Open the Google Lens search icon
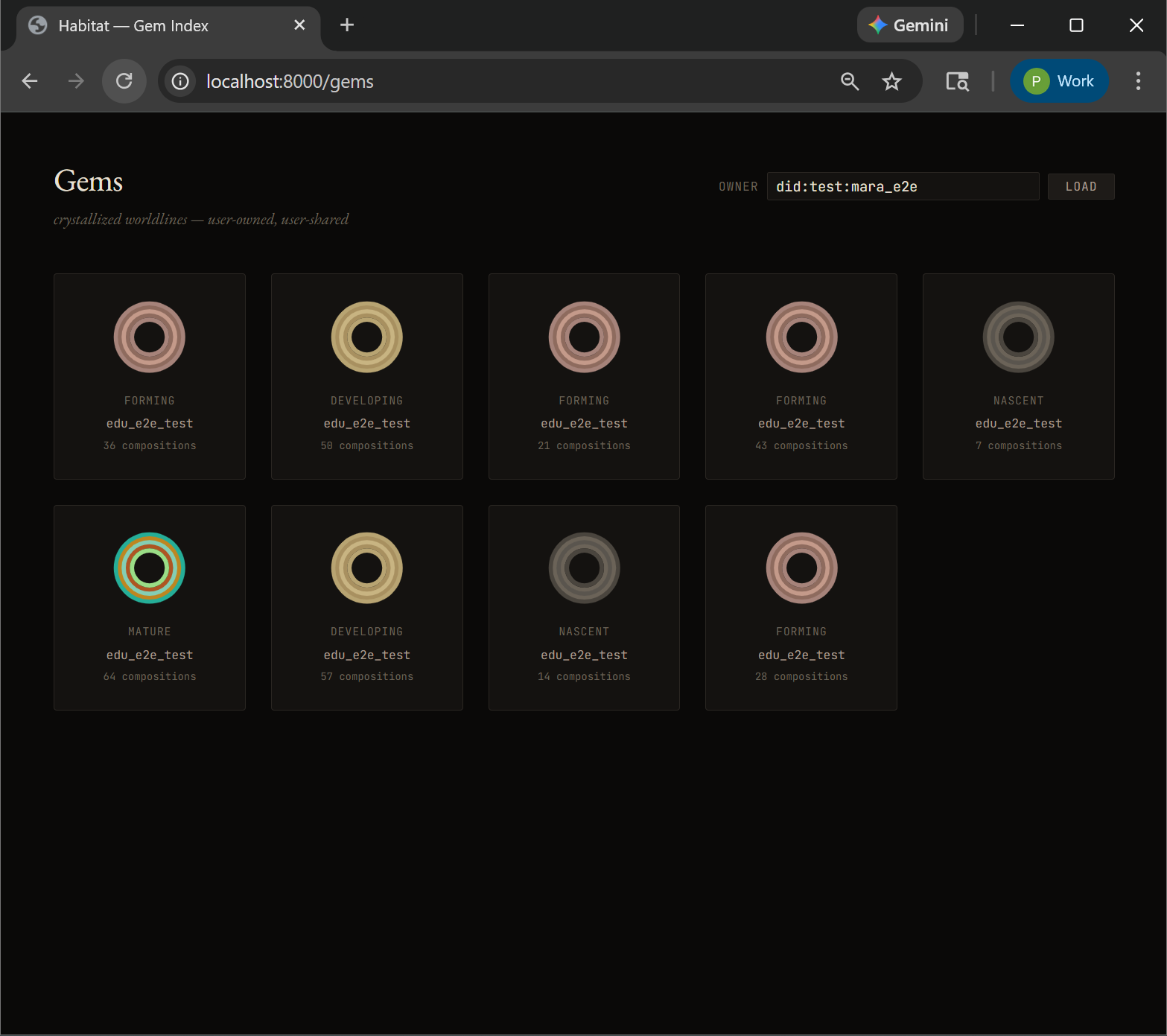1167x1036 pixels. (957, 81)
